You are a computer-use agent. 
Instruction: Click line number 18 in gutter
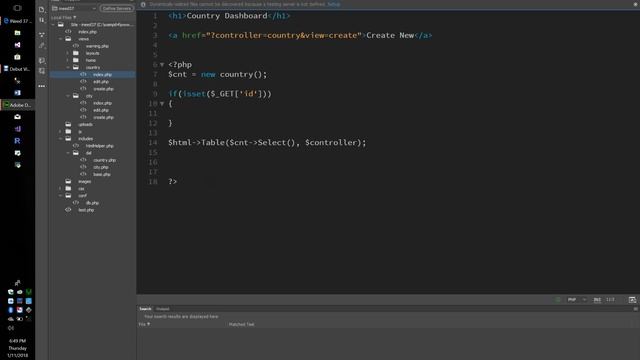point(153,182)
